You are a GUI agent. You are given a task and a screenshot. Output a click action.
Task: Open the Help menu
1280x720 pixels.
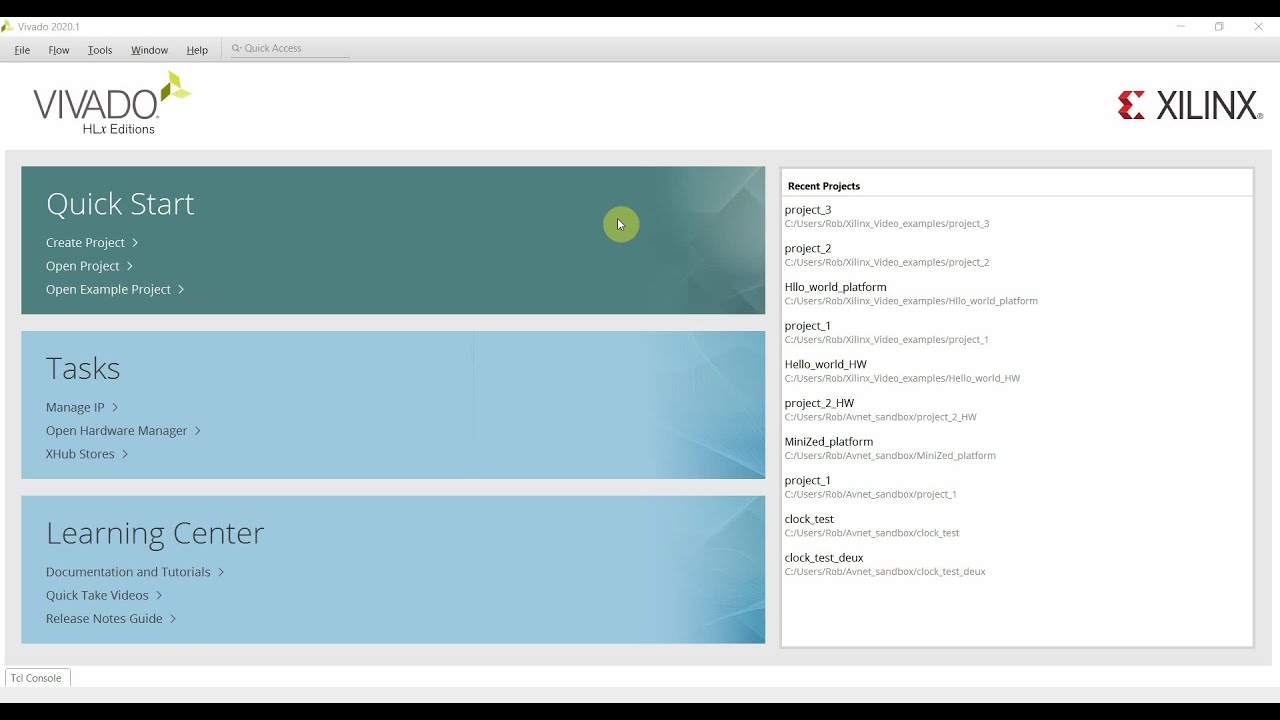pos(197,50)
